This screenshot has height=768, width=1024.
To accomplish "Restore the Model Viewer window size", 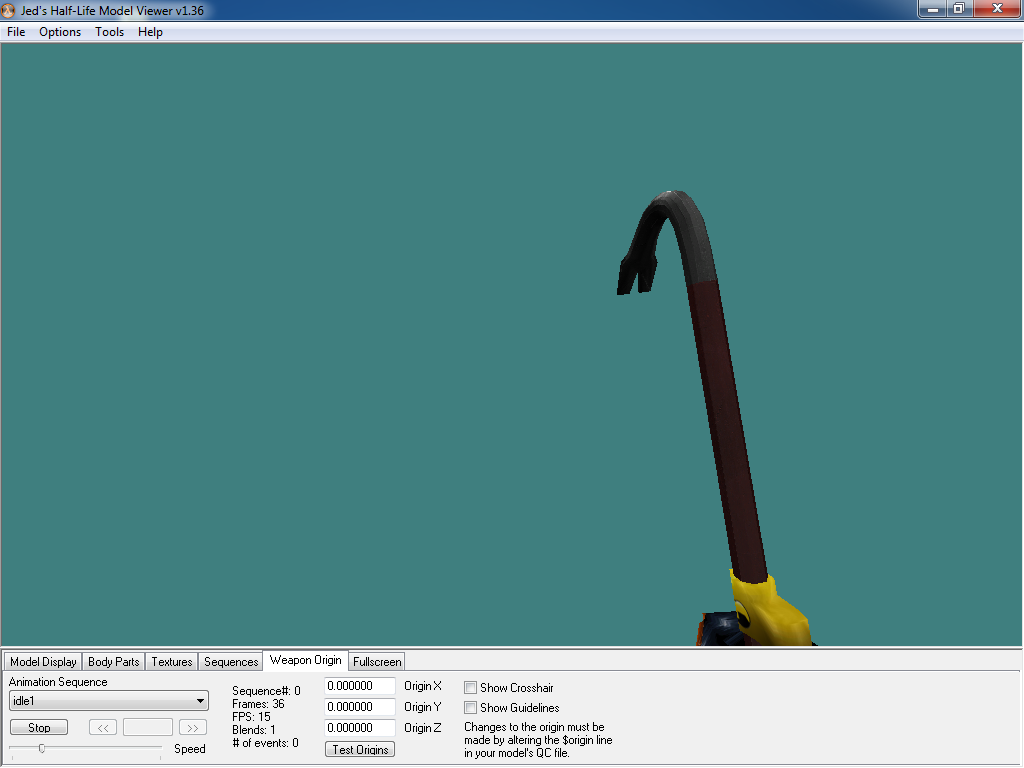I will tap(959, 9).
